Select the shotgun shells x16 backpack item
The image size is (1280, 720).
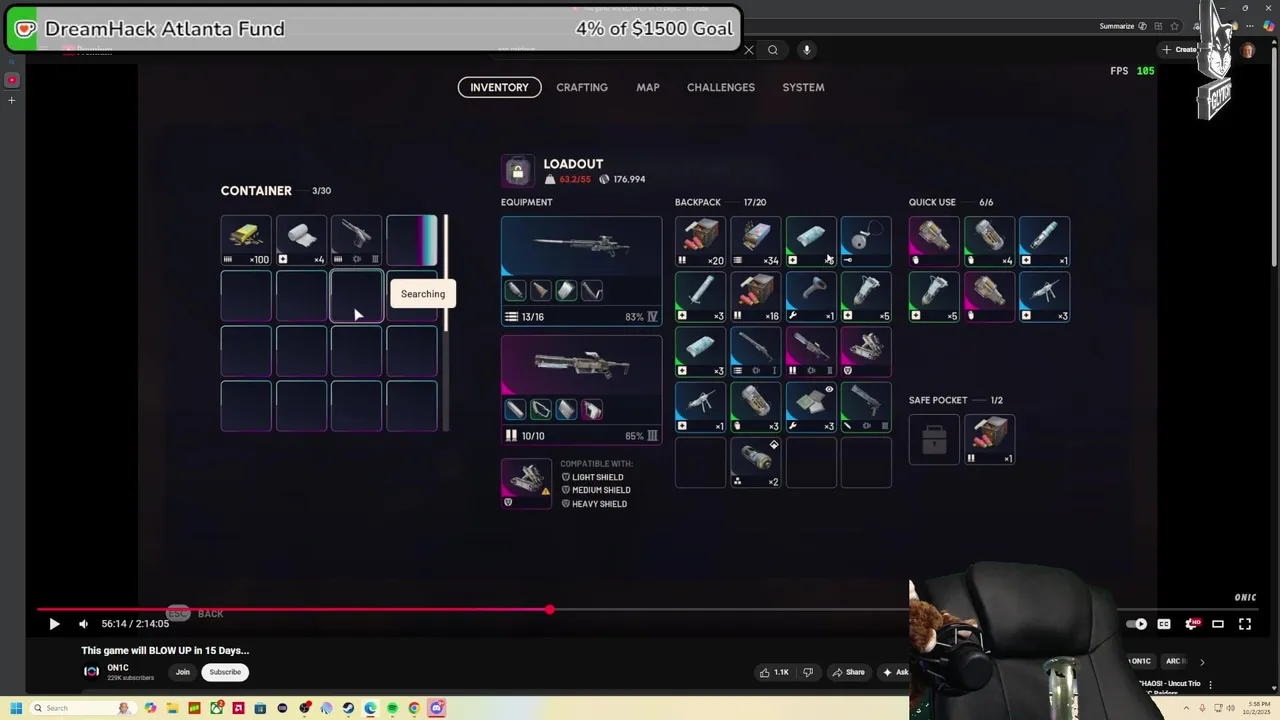[x=756, y=297]
